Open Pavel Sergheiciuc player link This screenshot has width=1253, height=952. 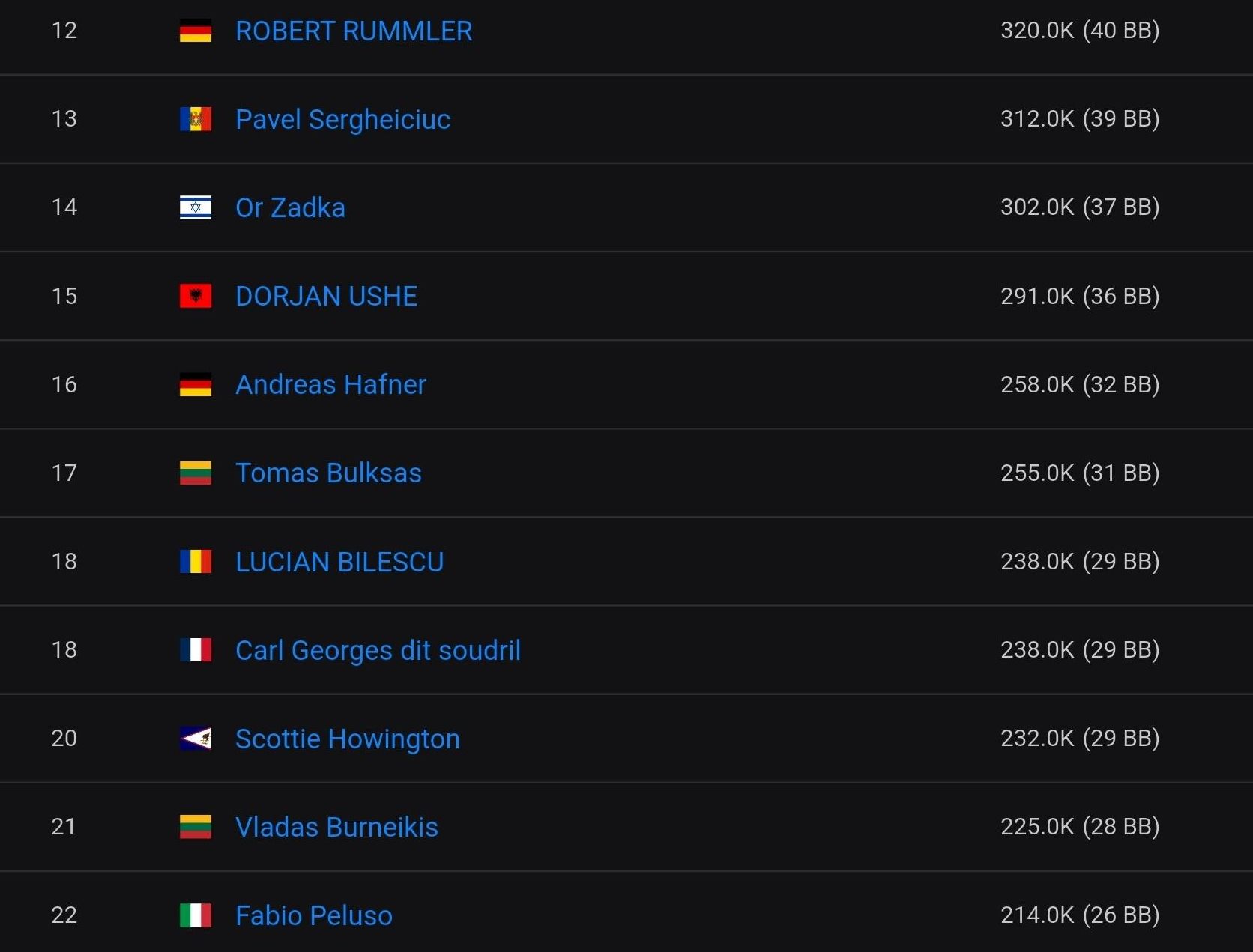[342, 120]
